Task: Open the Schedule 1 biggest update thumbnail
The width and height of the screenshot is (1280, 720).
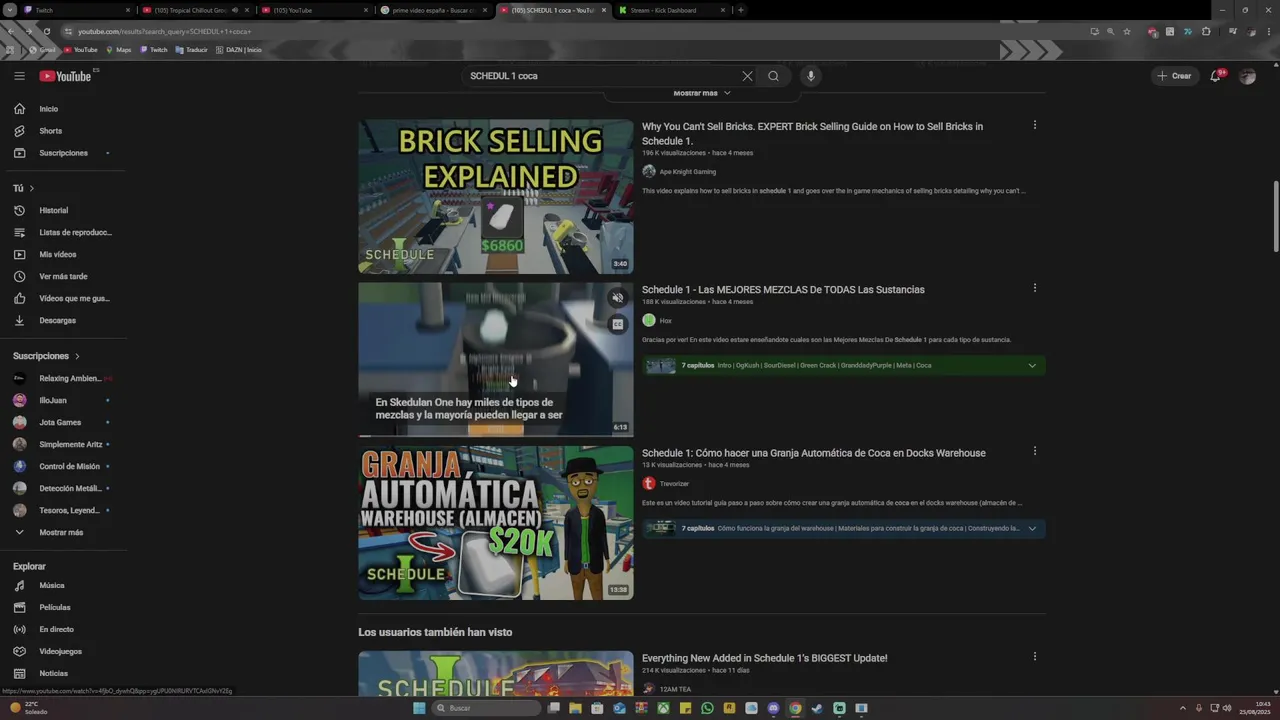Action: [x=496, y=674]
